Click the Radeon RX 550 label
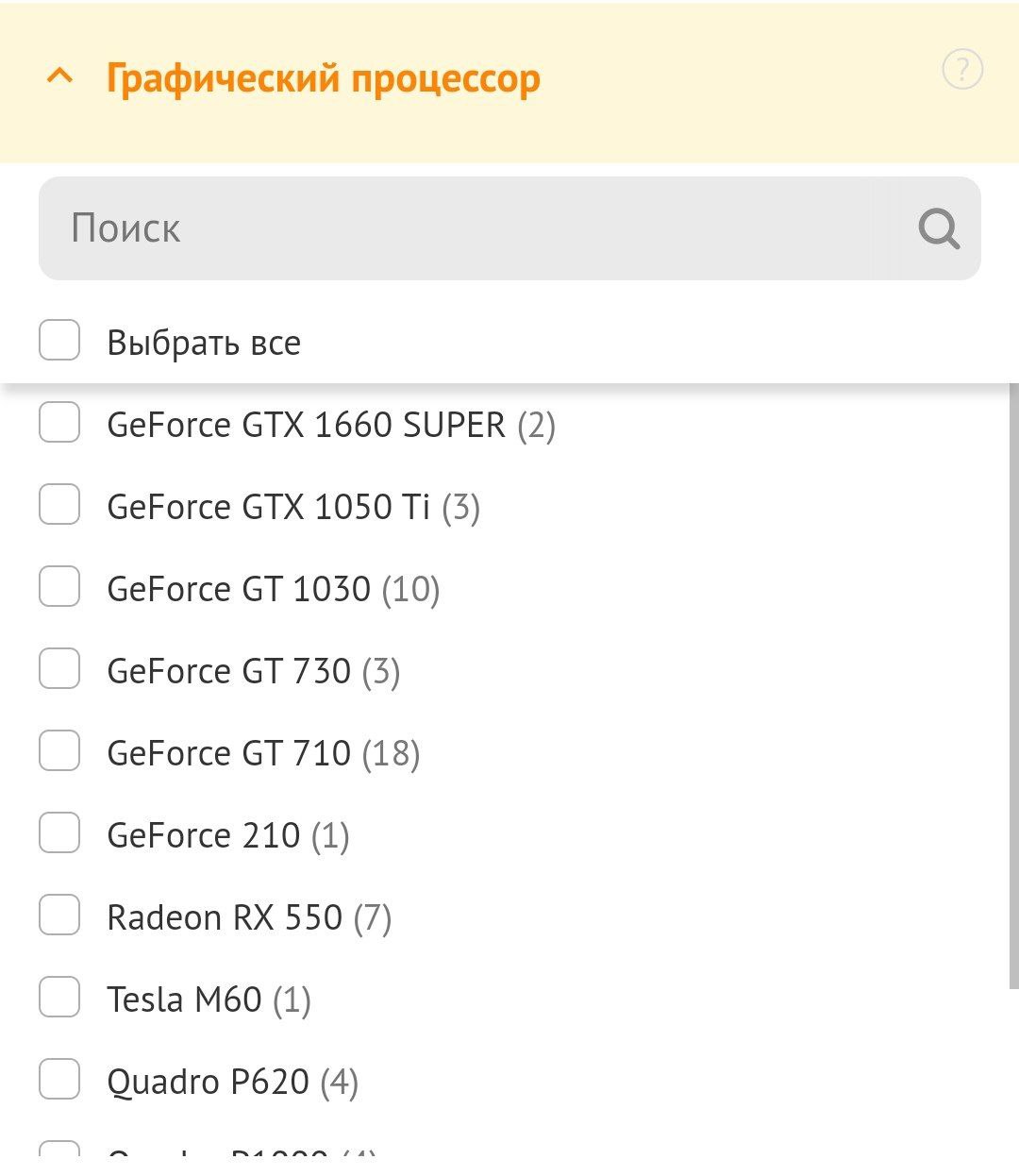Viewport: 1019px width, 1176px height. [x=225, y=917]
